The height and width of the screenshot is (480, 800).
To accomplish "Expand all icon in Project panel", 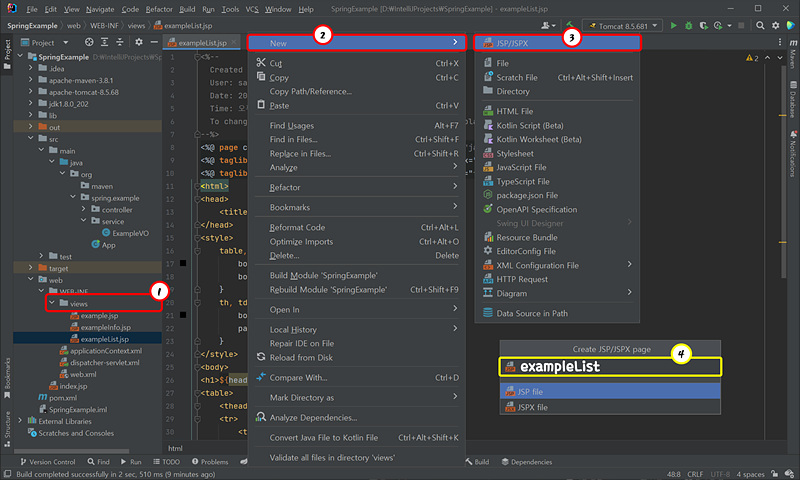I will [104, 42].
